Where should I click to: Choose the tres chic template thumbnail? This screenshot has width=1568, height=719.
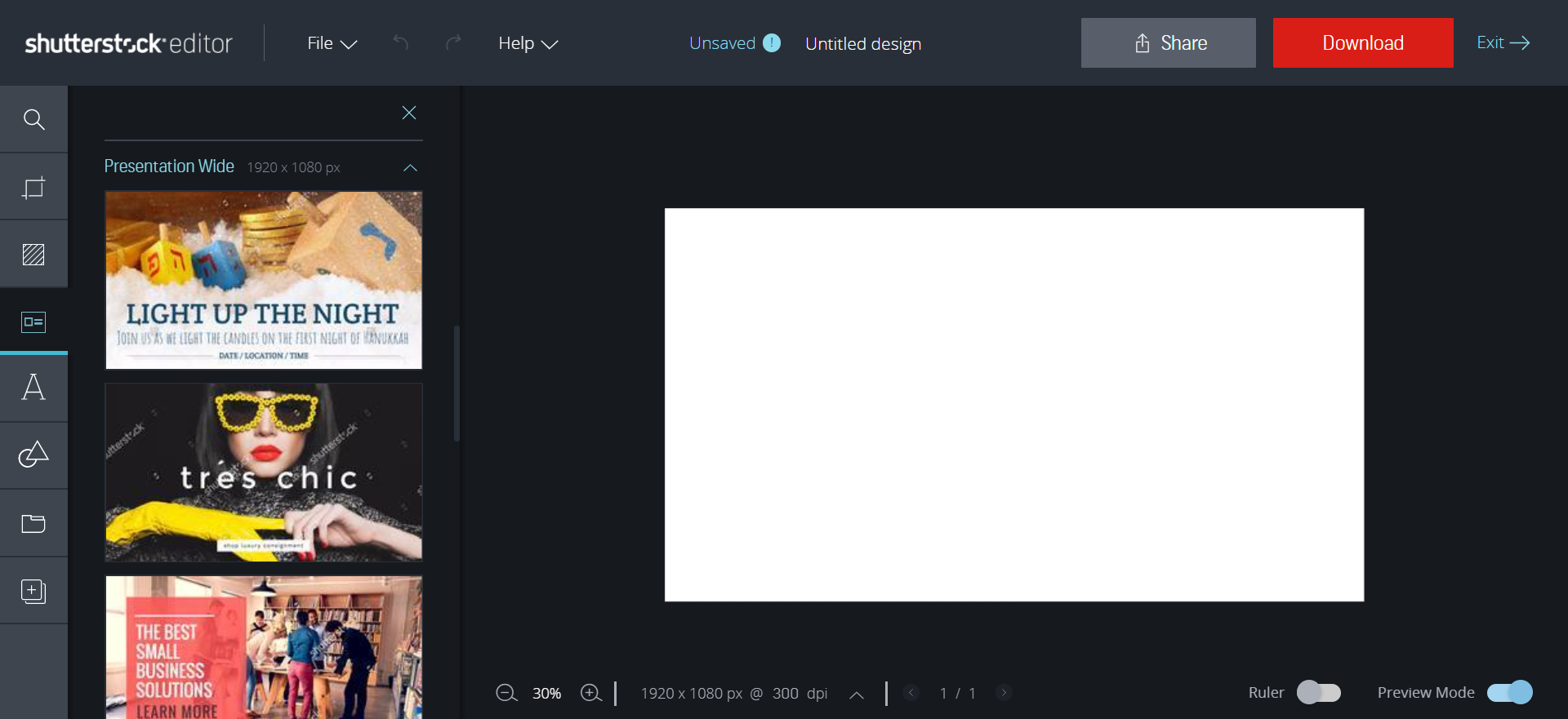pos(264,473)
